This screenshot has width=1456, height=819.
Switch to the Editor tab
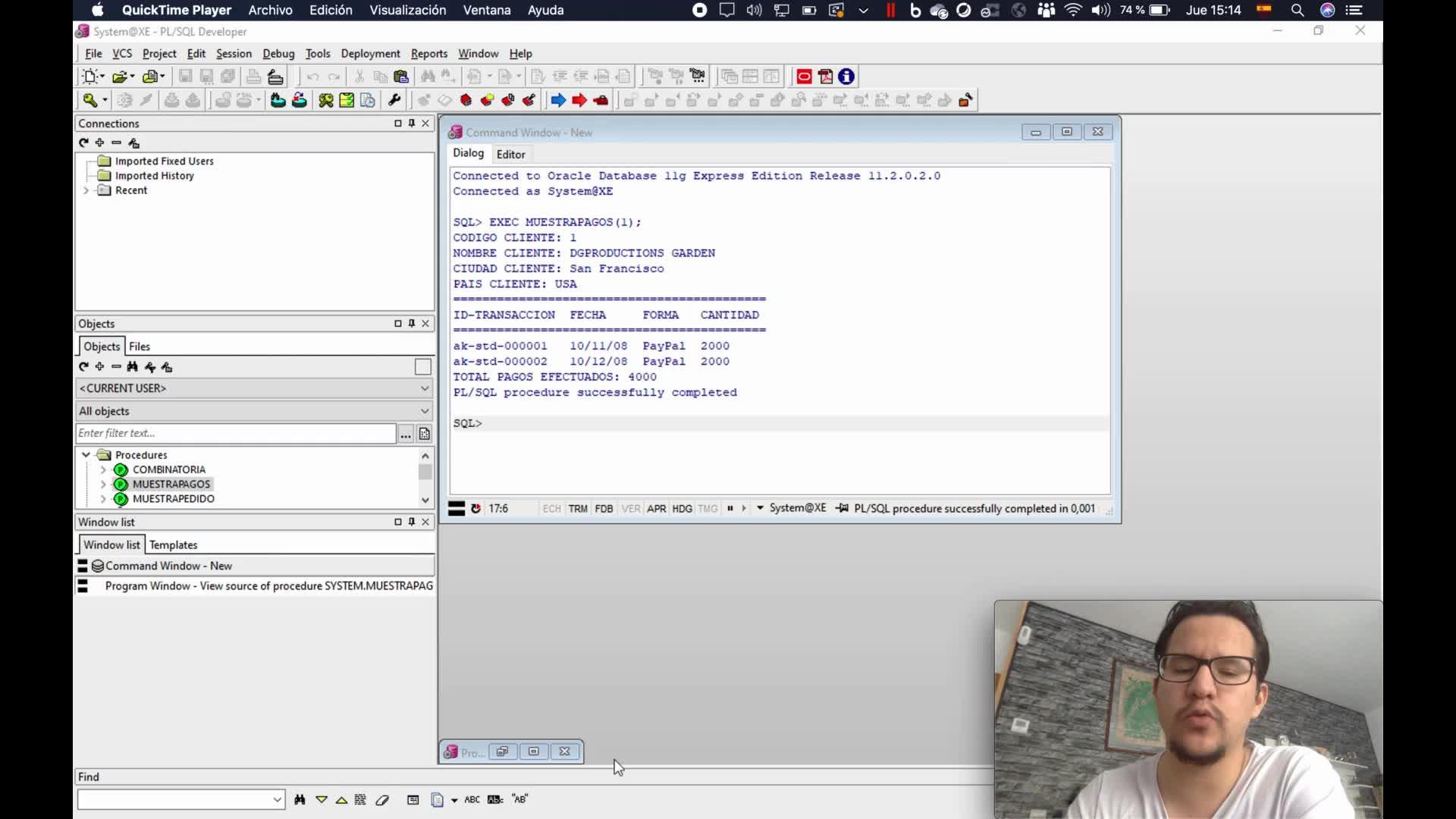(510, 154)
